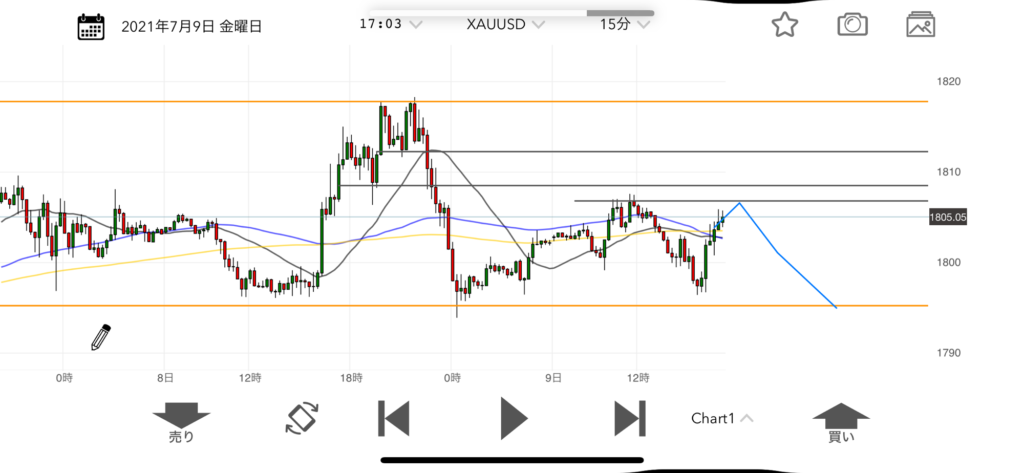The height and width of the screenshot is (473, 1024).
Task: Step forward one candle
Action: (x=628, y=417)
